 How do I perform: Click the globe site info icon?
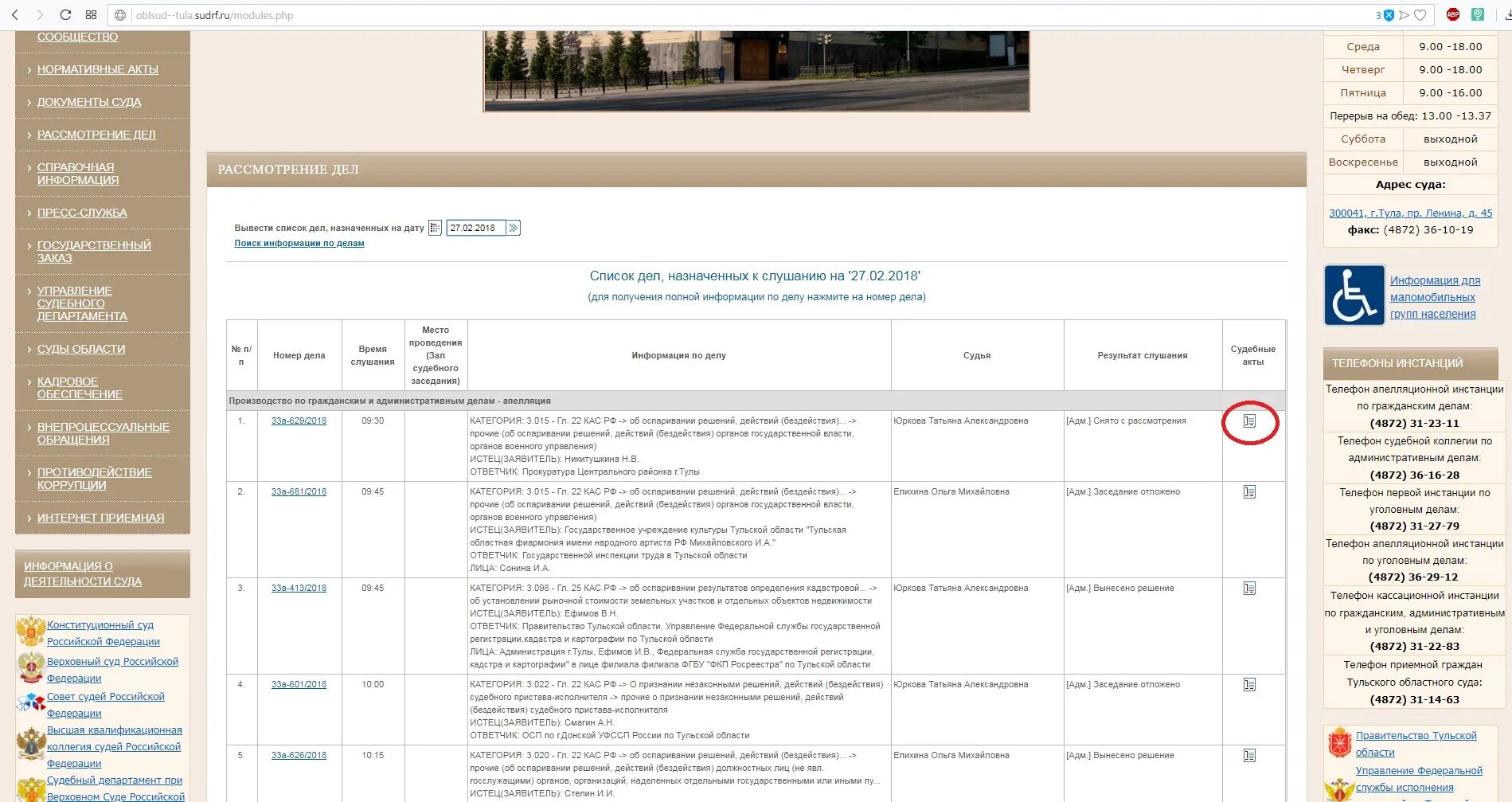point(120,15)
